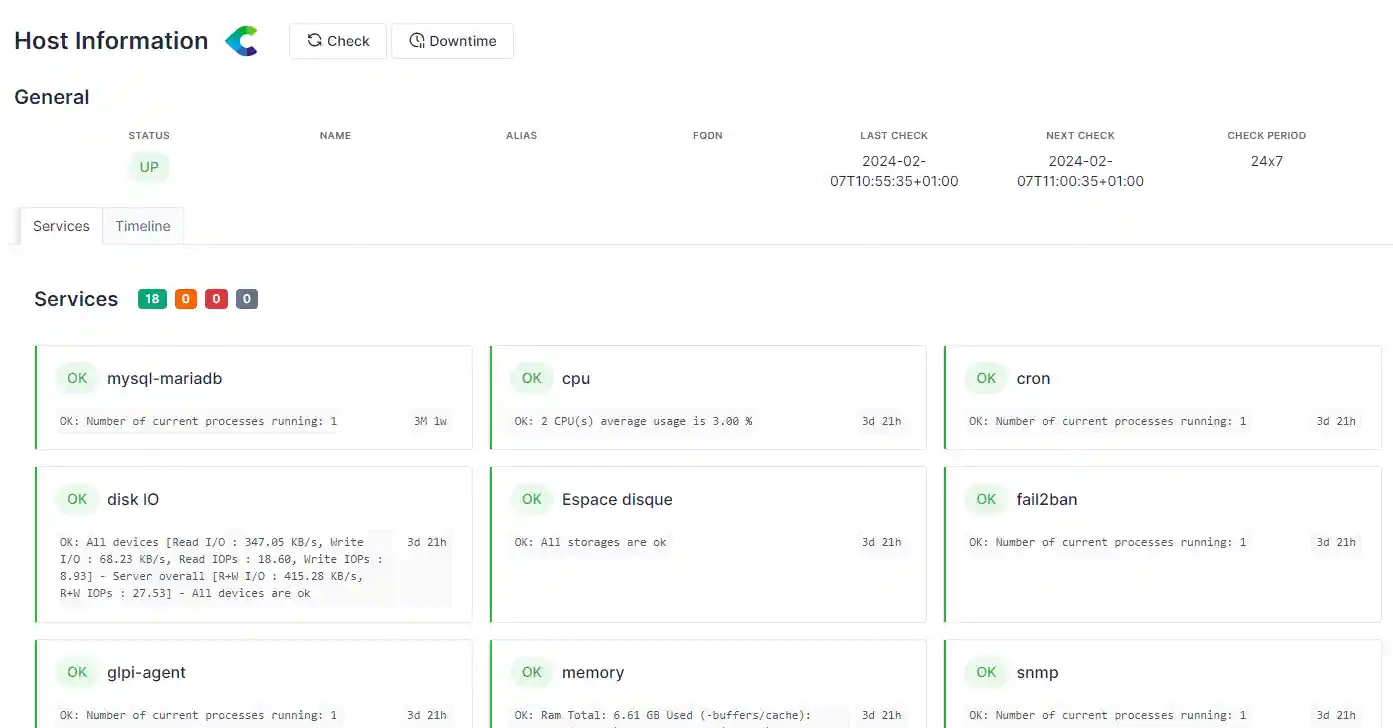Click the Centreon logo icon
1393x728 pixels.
241,40
